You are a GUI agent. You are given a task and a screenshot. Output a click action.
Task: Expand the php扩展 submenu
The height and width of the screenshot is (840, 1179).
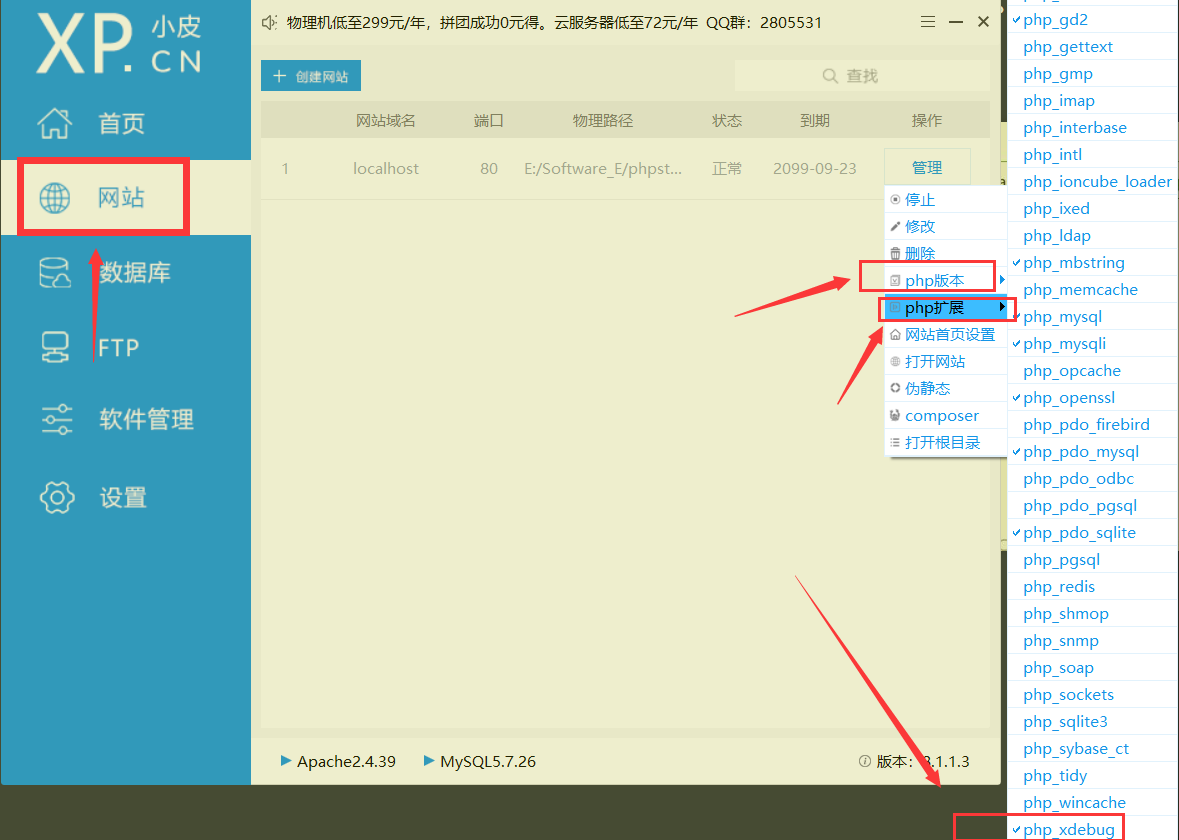[945, 308]
